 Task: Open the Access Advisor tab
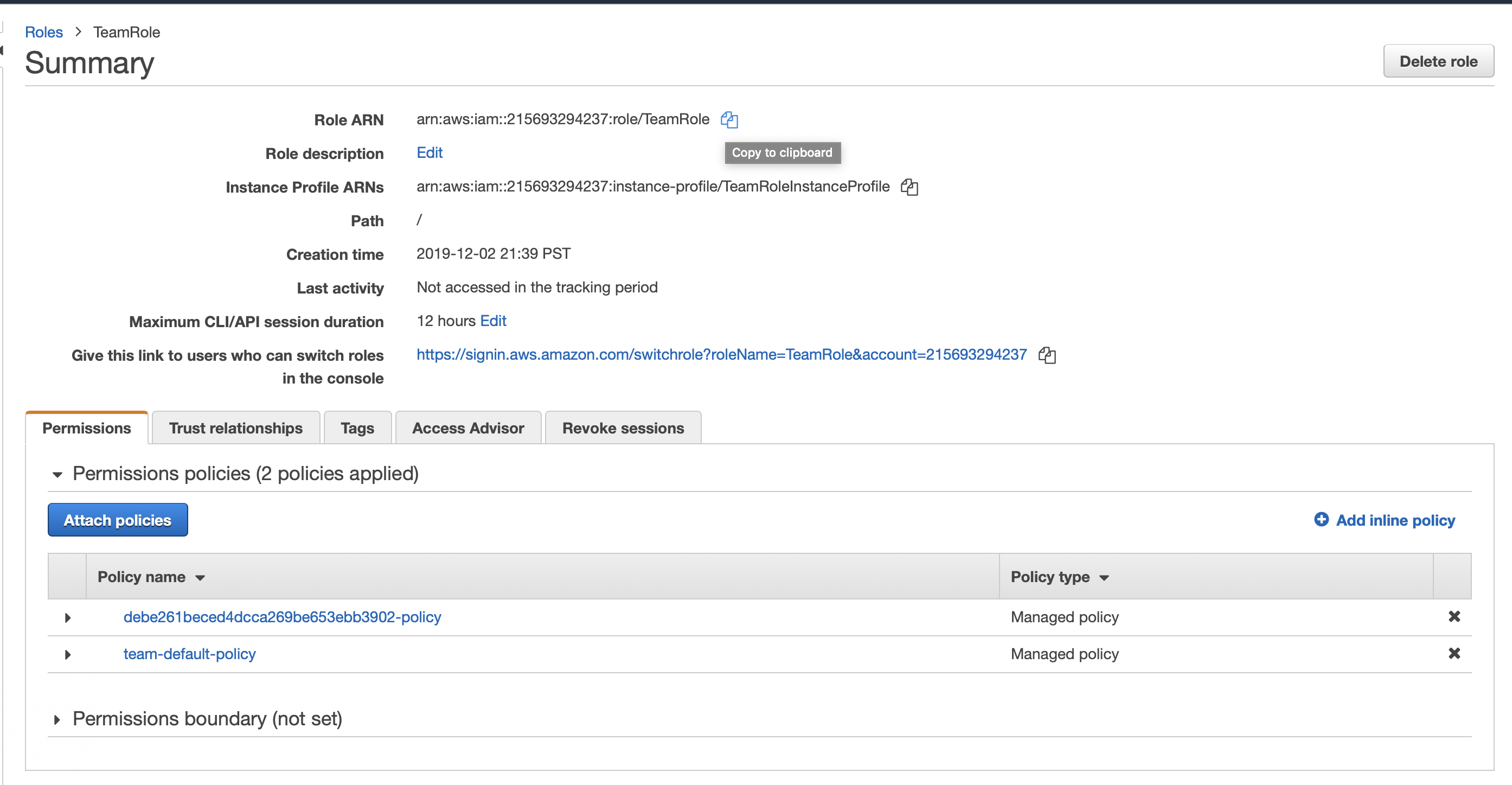pos(468,428)
